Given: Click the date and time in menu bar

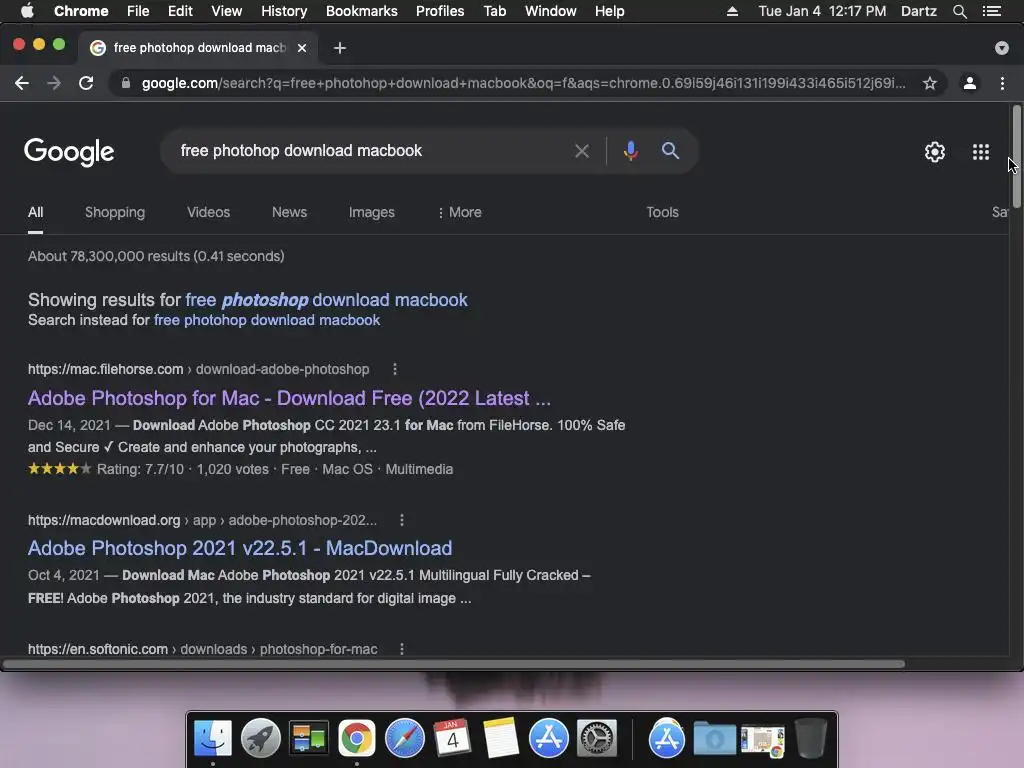Looking at the screenshot, I should [x=822, y=11].
